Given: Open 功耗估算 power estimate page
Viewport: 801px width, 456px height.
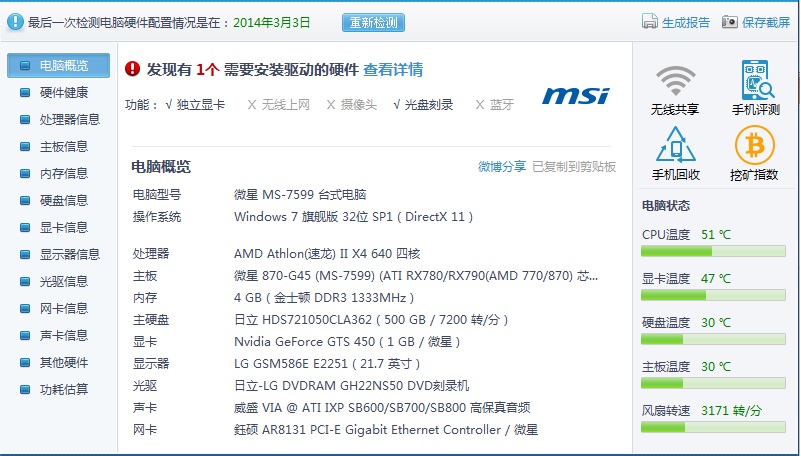Looking at the screenshot, I should tap(64, 390).
